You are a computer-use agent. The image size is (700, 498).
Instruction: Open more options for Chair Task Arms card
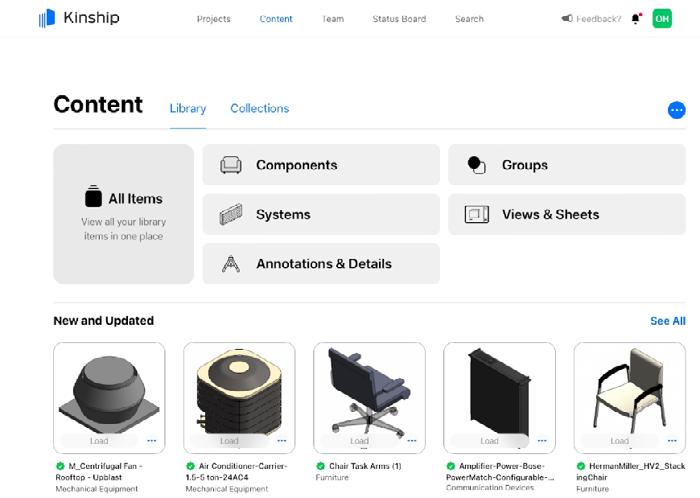tap(412, 440)
